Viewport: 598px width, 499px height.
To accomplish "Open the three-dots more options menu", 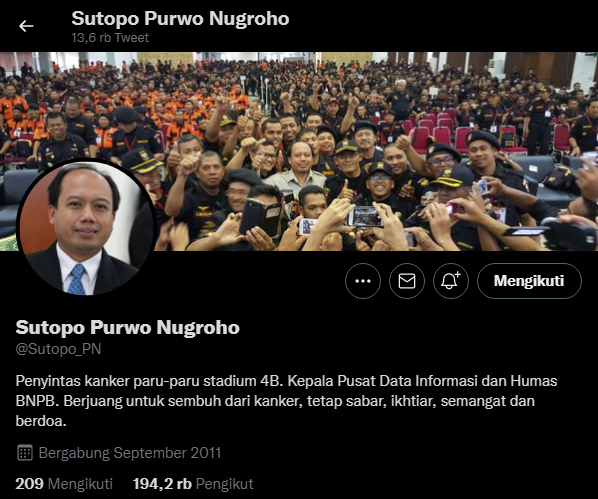I will click(x=363, y=281).
